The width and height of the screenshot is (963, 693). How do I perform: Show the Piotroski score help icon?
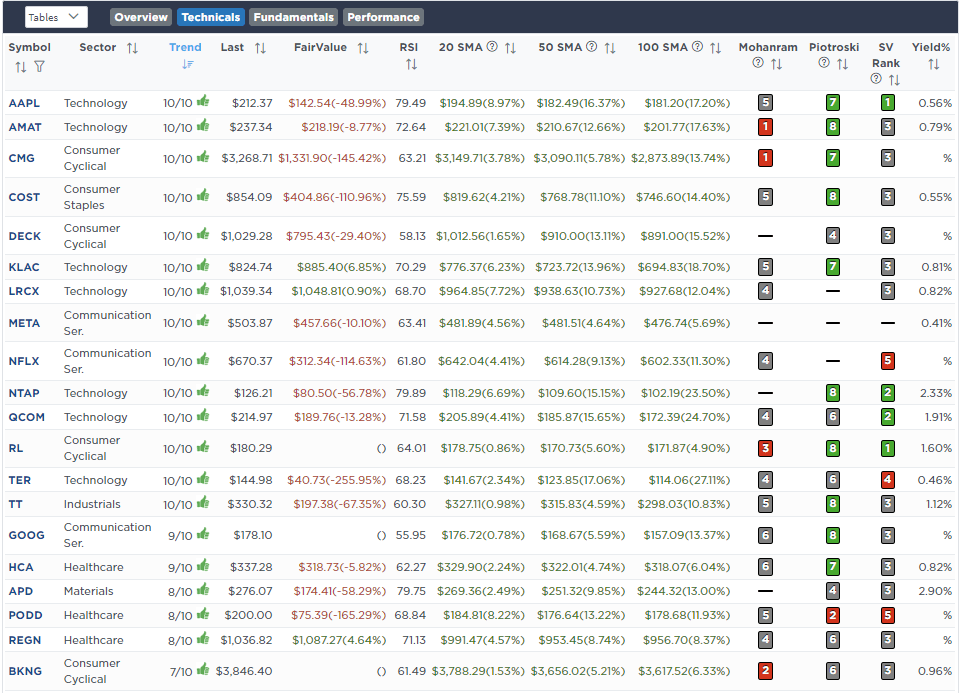[824, 63]
